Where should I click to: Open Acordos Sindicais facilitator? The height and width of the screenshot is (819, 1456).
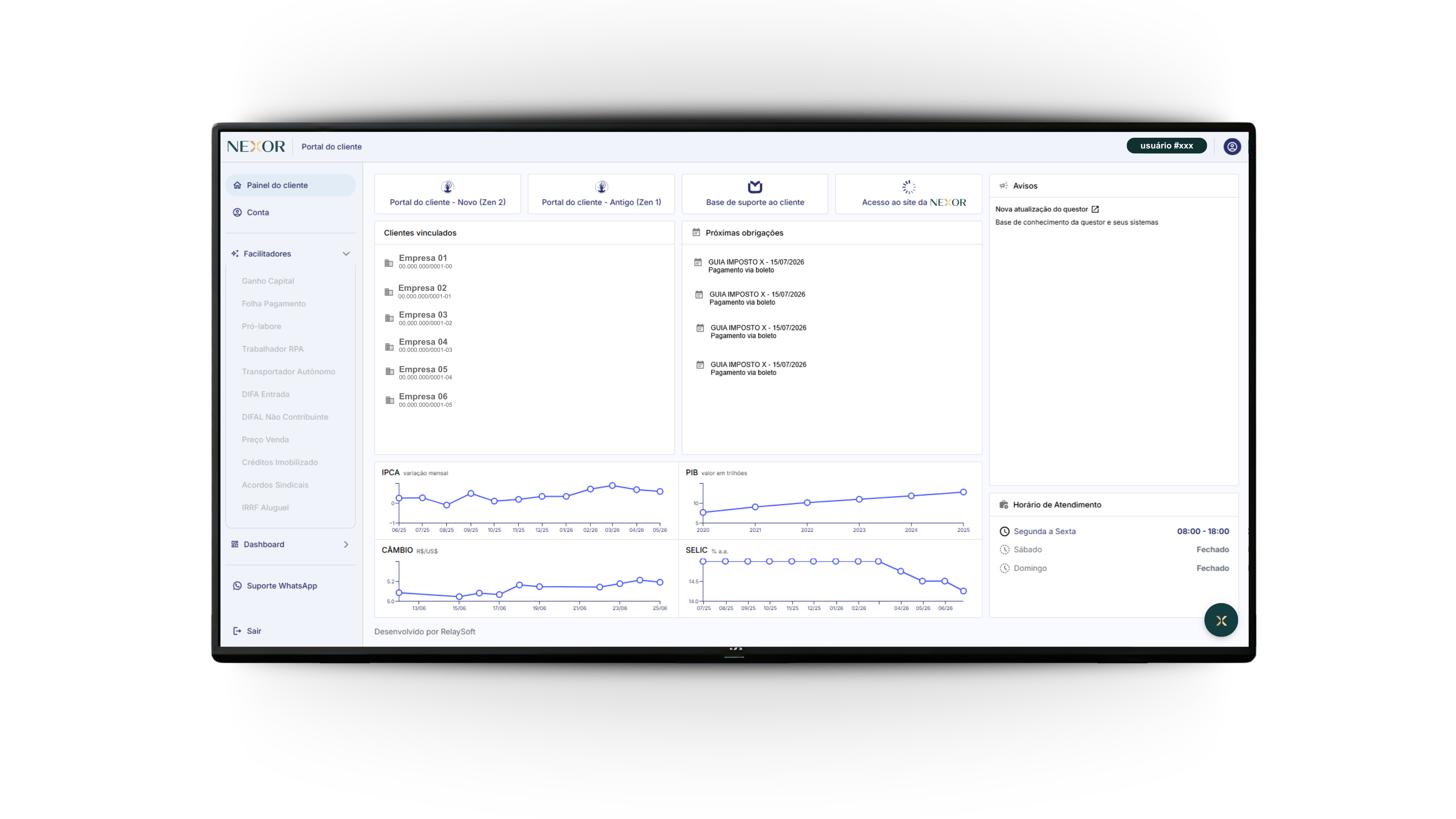(275, 484)
